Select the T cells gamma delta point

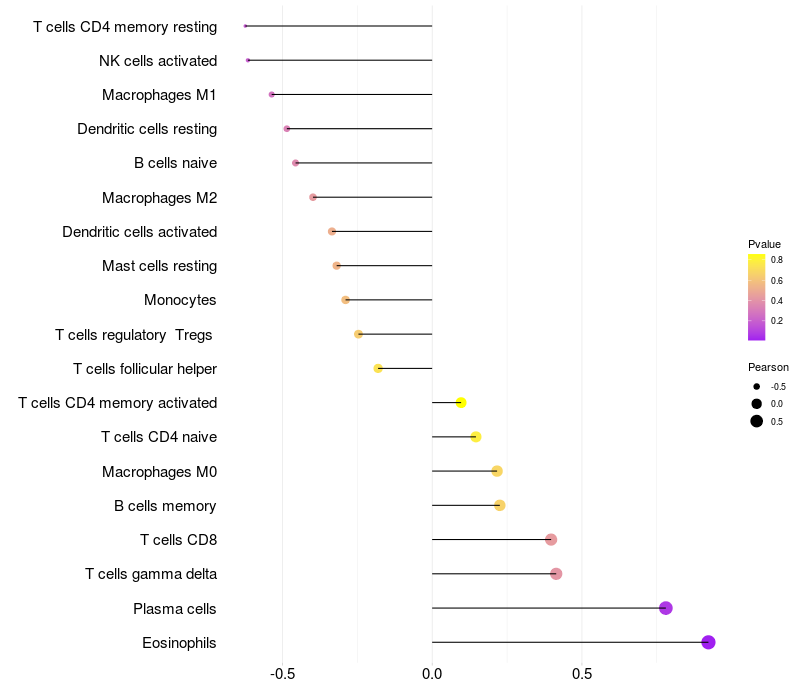click(556, 574)
